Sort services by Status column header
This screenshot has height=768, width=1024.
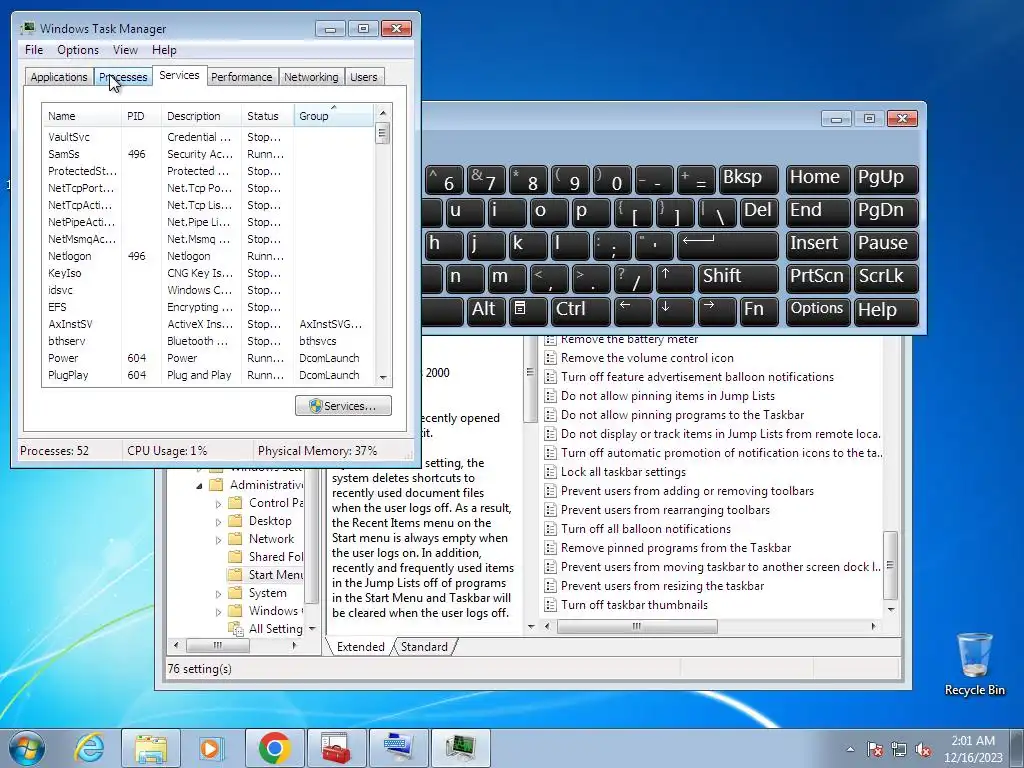click(267, 116)
